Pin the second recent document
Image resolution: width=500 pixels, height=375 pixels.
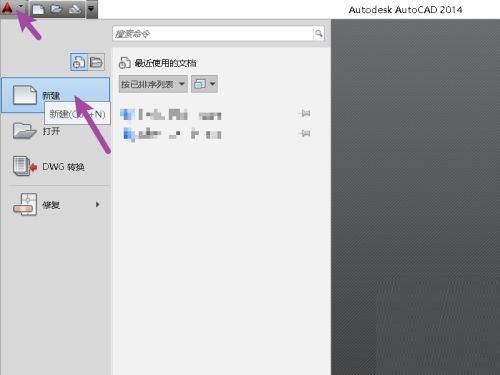pyautogui.click(x=304, y=134)
